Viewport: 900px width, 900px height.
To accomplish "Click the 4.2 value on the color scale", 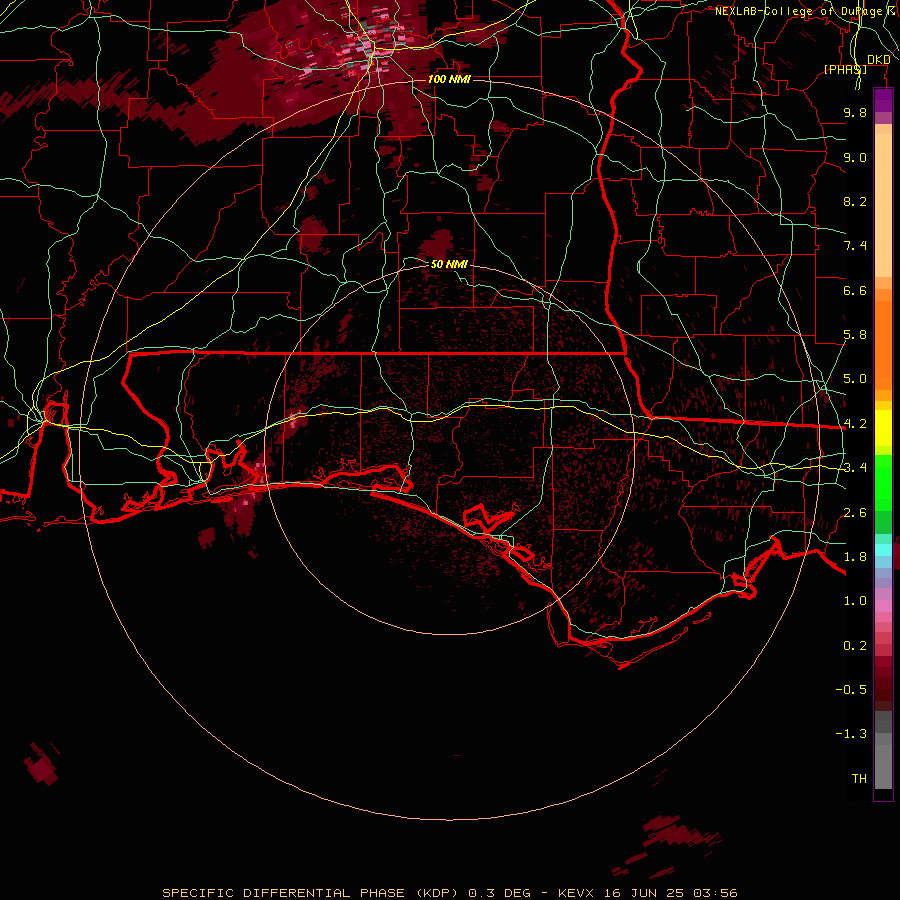I will [855, 424].
